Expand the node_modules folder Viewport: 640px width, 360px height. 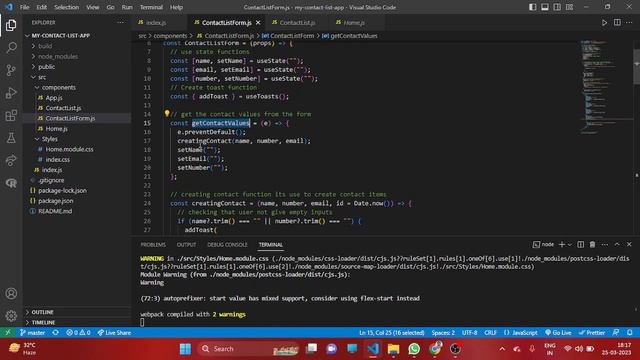58,56
